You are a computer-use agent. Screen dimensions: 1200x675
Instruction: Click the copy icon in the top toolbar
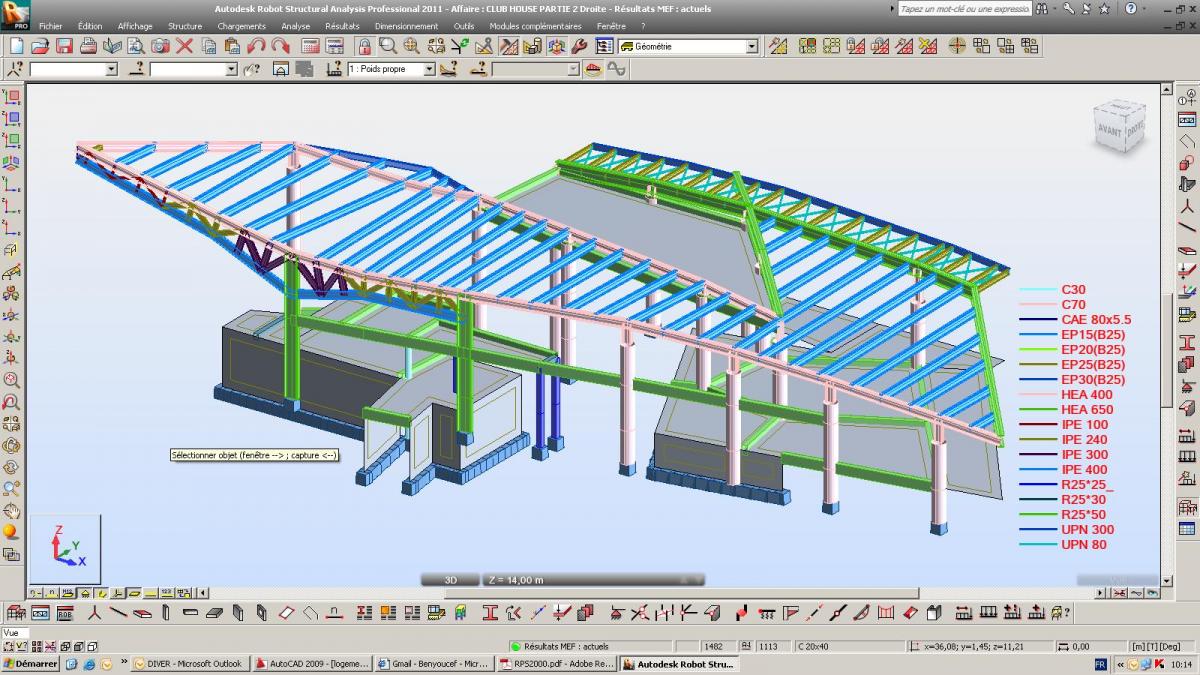(208, 46)
